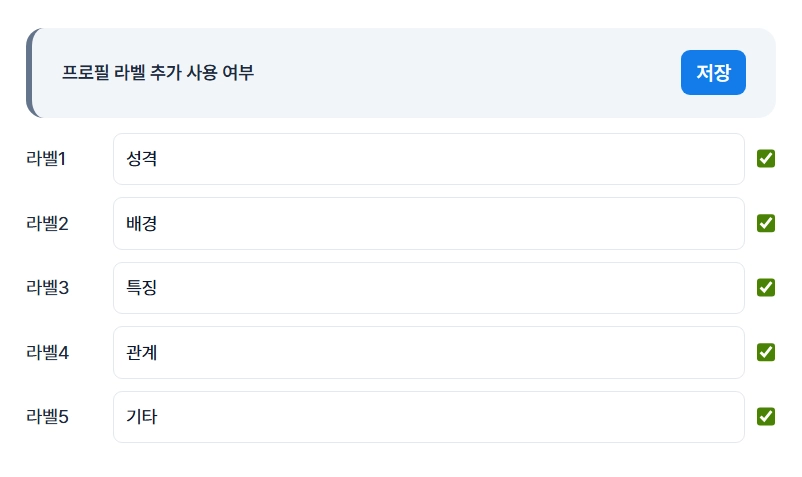Select the 라벨3 input with 특징
802x477 pixels.
coord(428,288)
